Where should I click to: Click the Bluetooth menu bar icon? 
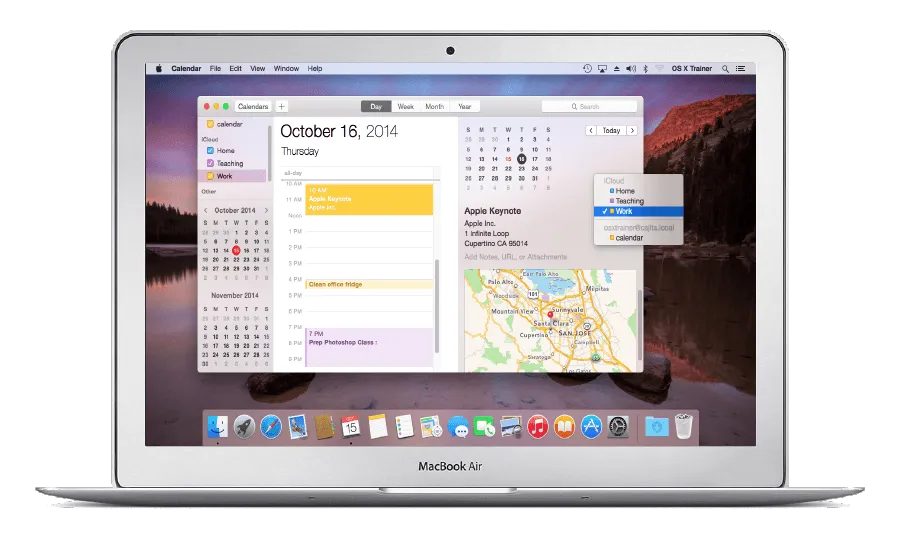(645, 69)
